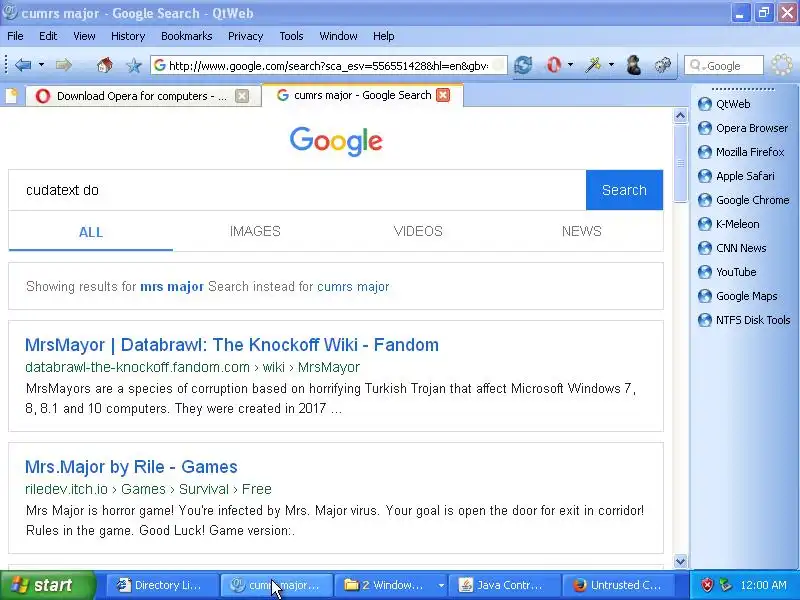Click the tray icon beside the clock
This screenshot has height=600, width=800.
pyautogui.click(x=726, y=585)
